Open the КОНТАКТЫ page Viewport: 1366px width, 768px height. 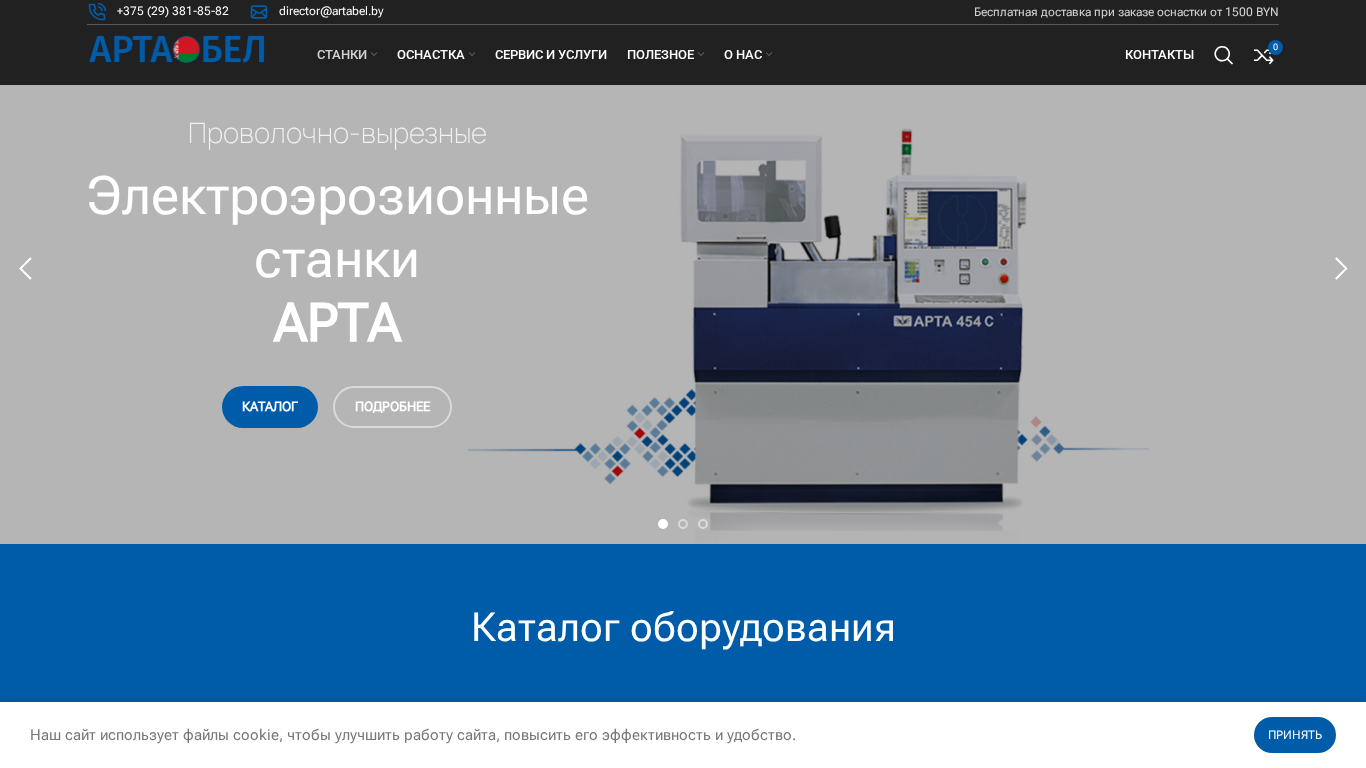pyautogui.click(x=1159, y=55)
